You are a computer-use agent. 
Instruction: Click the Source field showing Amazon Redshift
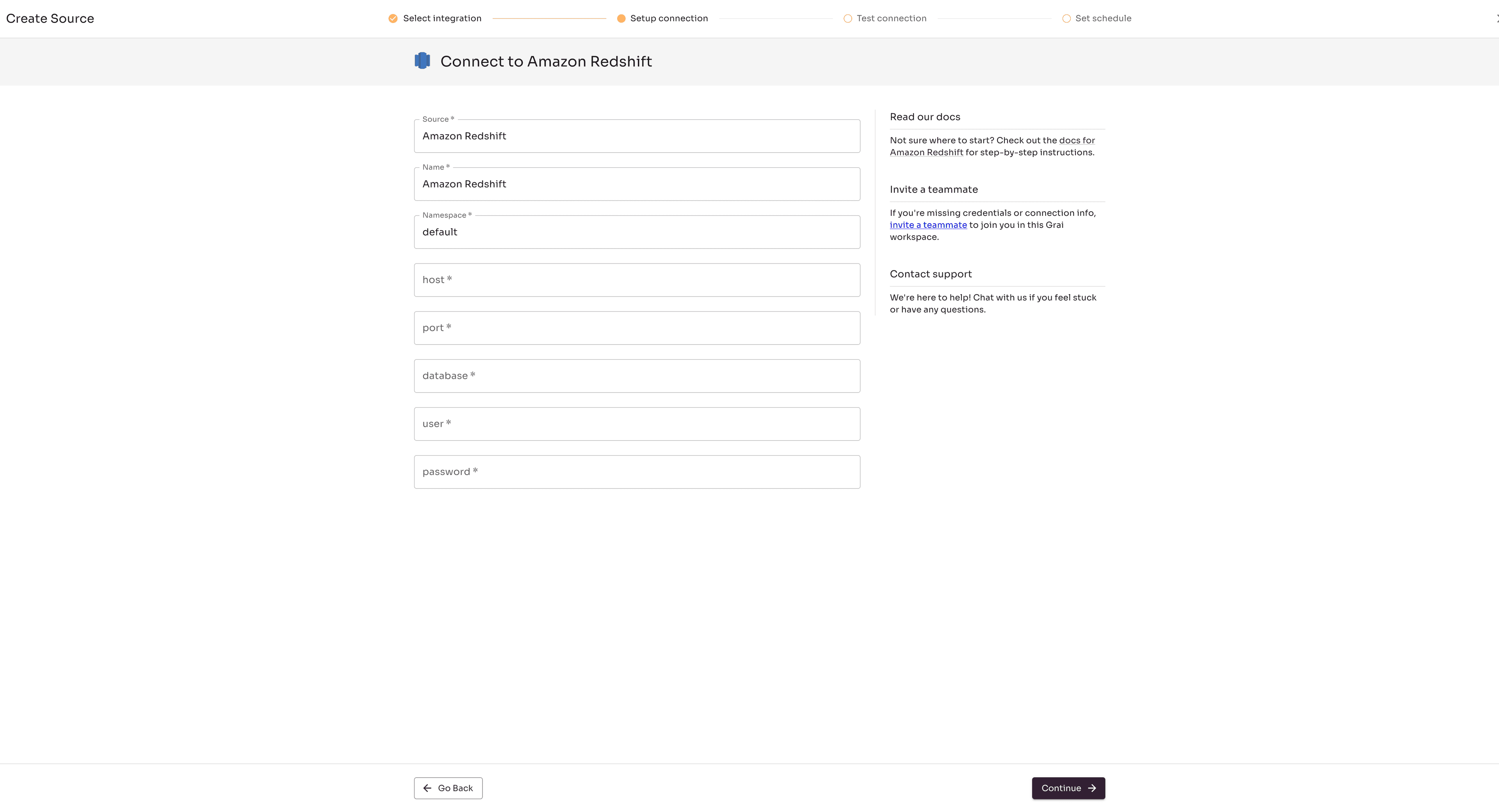pyautogui.click(x=637, y=136)
